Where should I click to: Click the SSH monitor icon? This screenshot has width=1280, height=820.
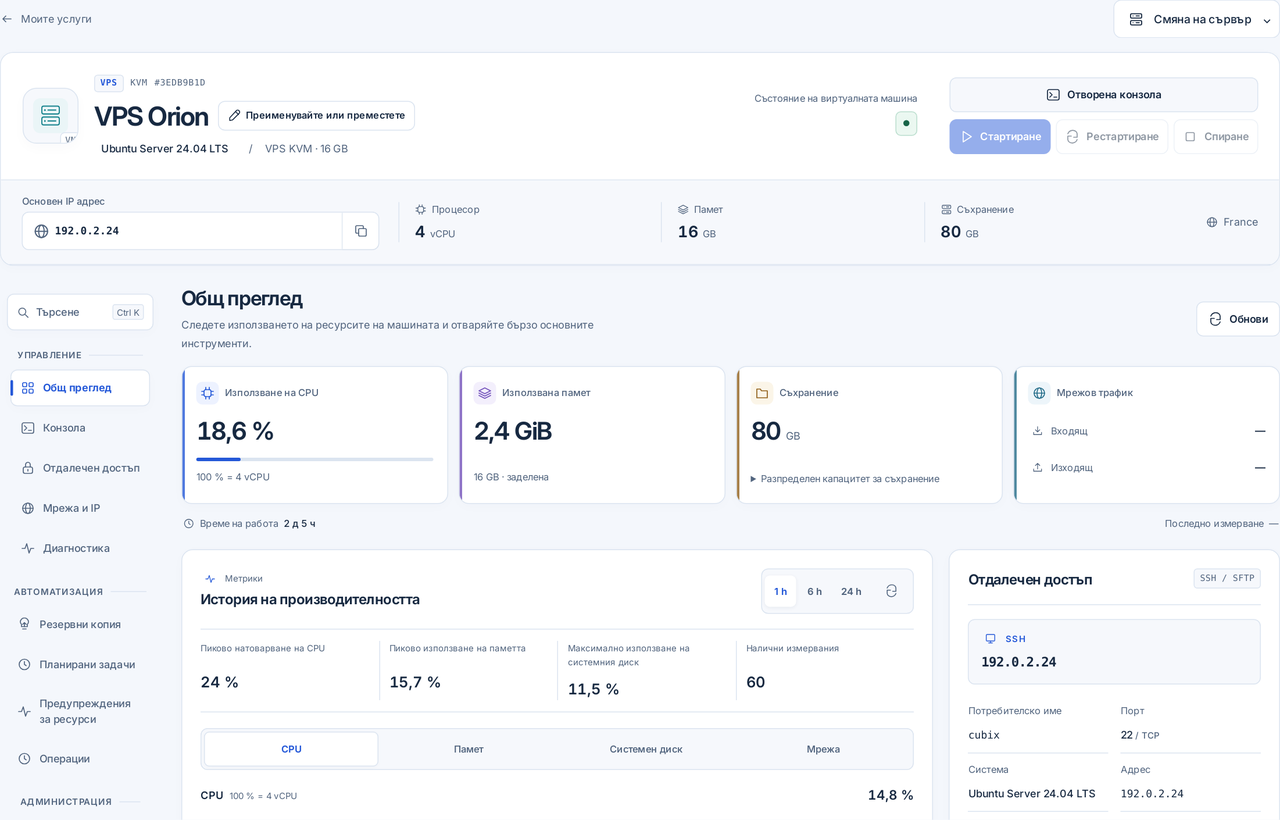[990, 639]
